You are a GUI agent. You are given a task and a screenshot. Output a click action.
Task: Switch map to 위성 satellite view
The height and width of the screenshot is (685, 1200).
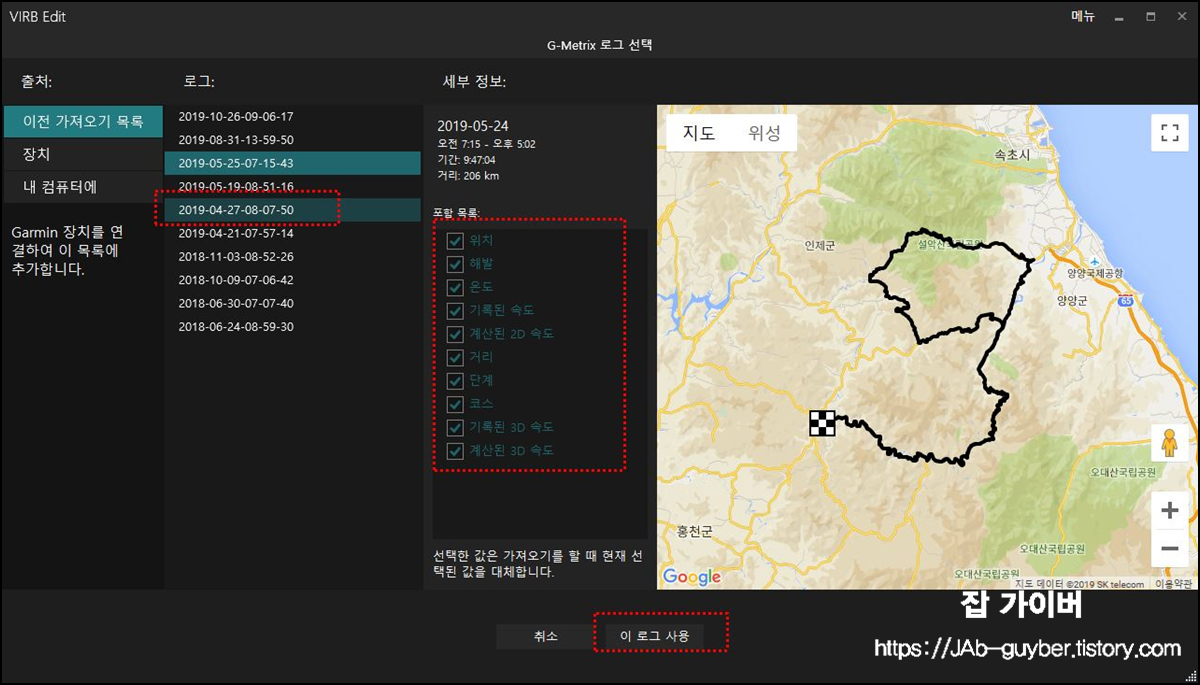(x=764, y=133)
